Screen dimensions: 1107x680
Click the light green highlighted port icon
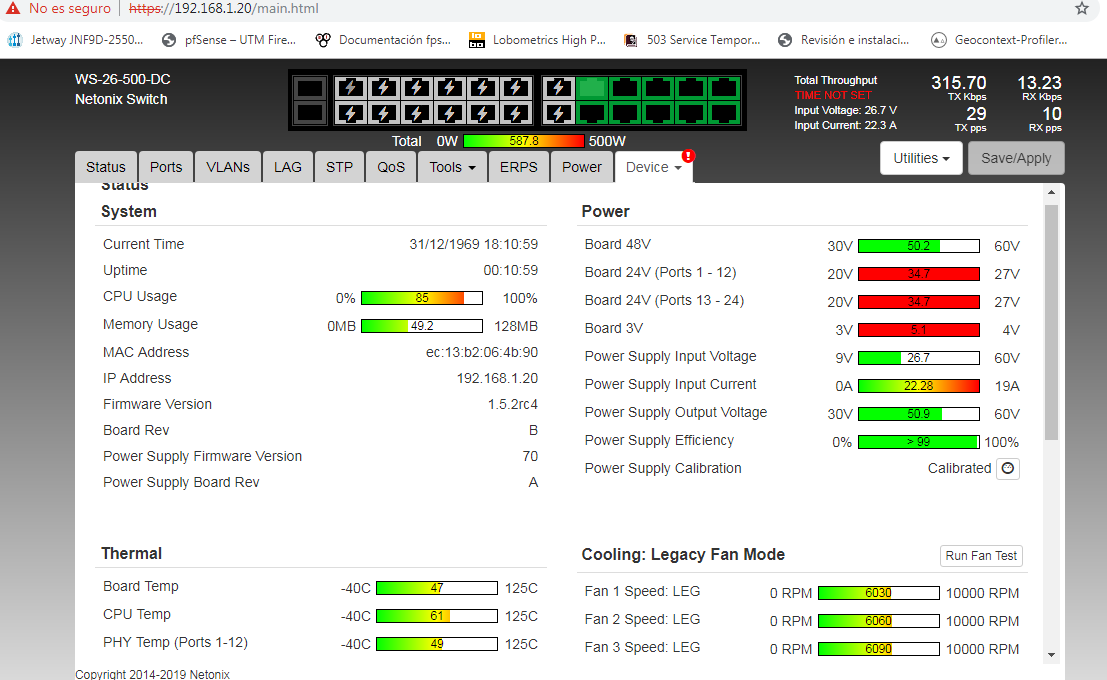[592, 88]
